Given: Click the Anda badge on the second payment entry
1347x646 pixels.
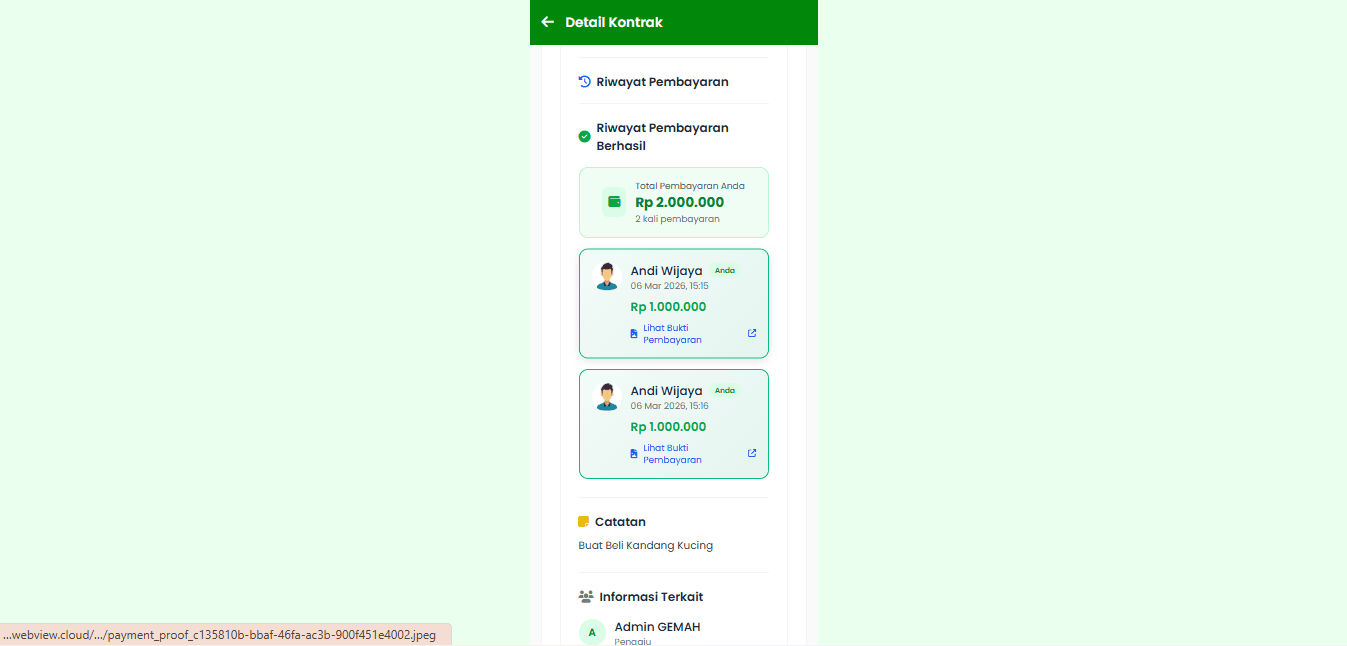Looking at the screenshot, I should click(725, 390).
